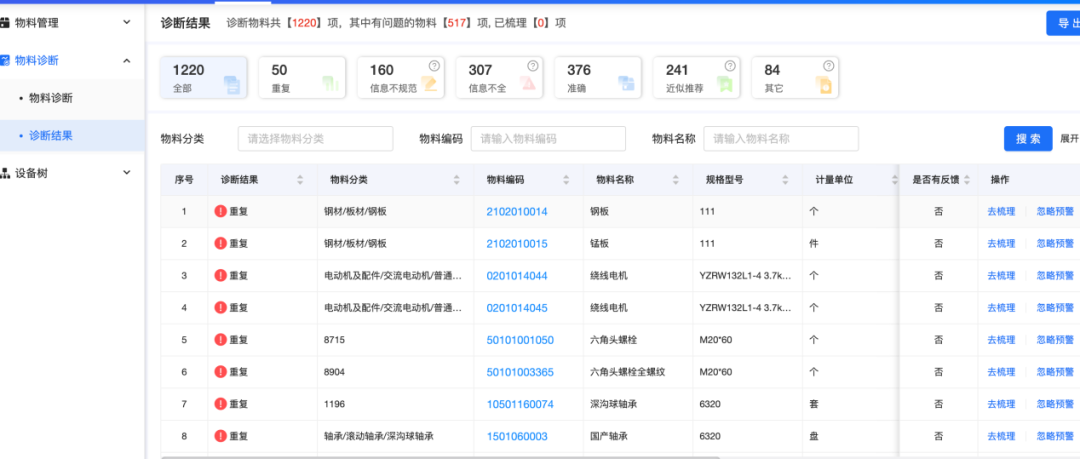
Task: Click 展开 to show more filters
Action: pyautogui.click(x=1070, y=139)
